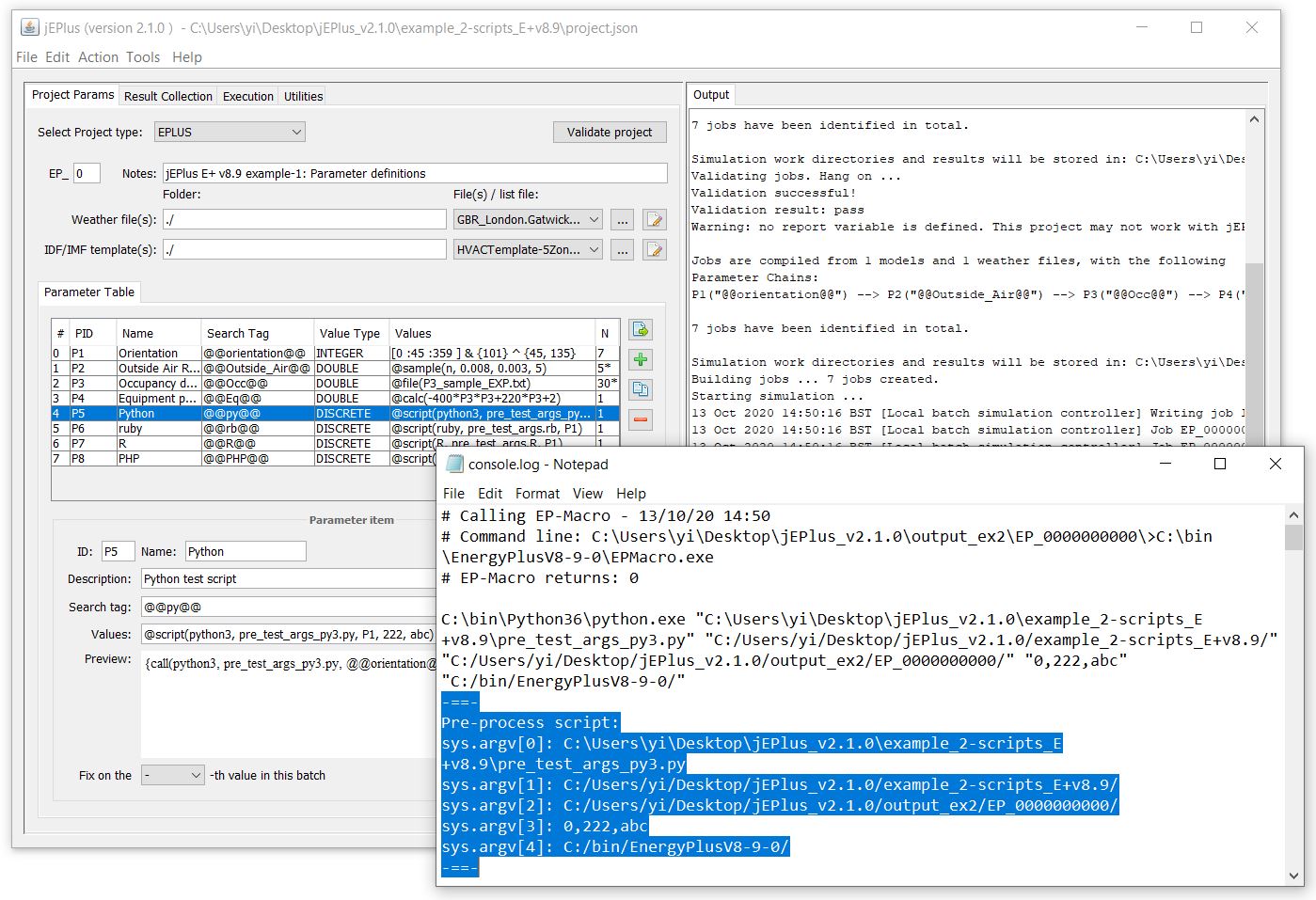This screenshot has height=900, width=1316.
Task: Click the parameter Name field showing Python
Action: 246,551
